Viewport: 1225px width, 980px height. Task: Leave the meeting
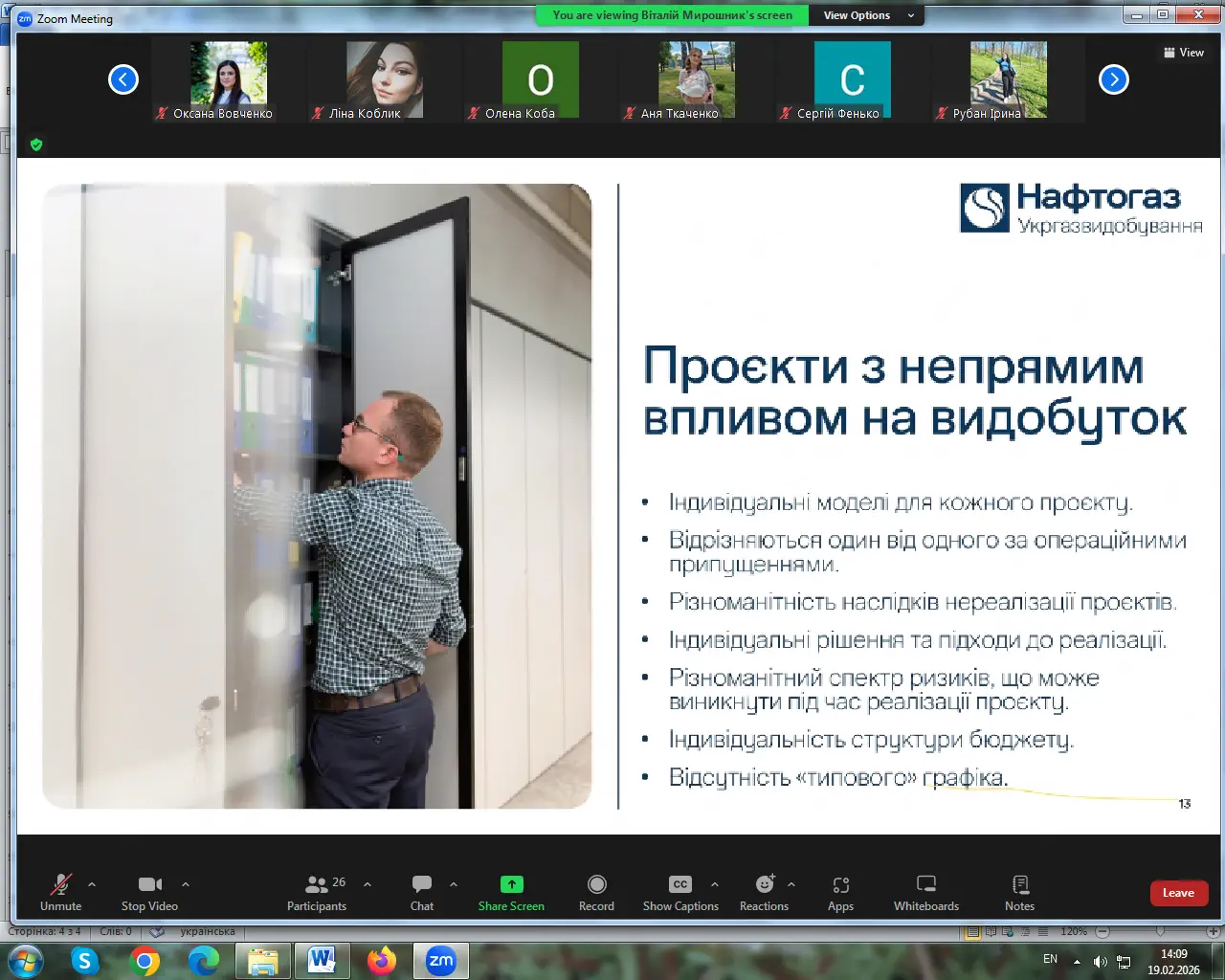tap(1178, 893)
